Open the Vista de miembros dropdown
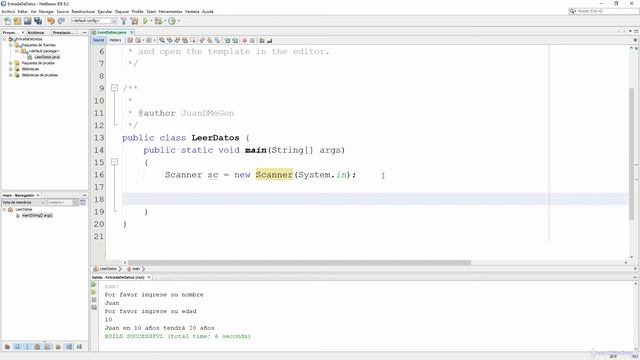Image resolution: width=640 pixels, height=360 pixels. coord(24,202)
